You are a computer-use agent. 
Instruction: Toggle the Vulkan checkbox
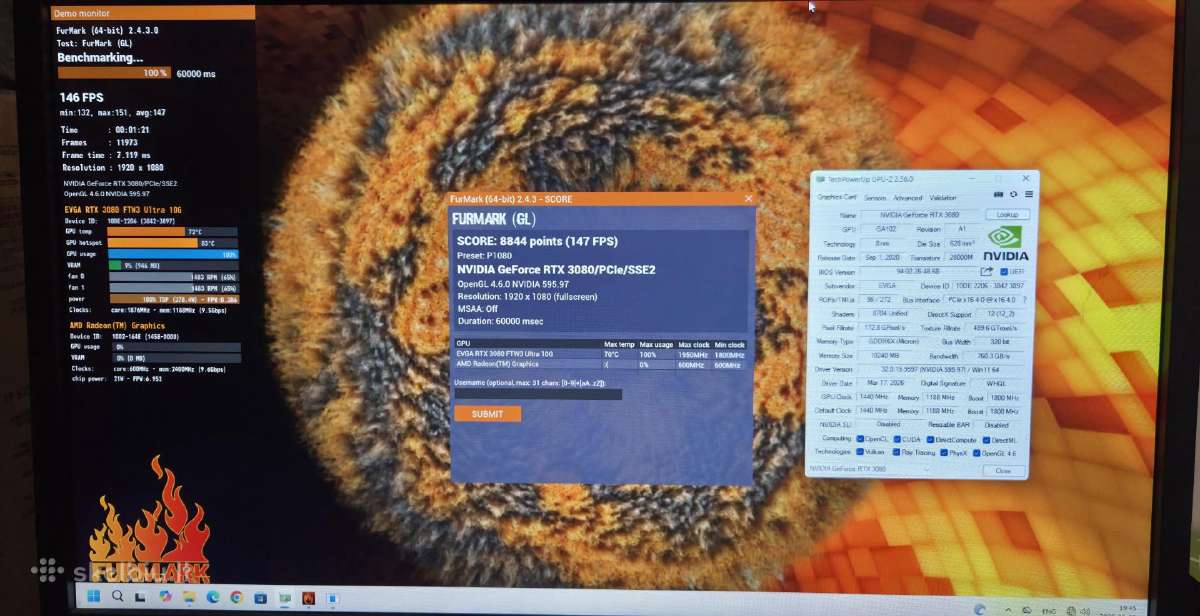pyautogui.click(x=860, y=453)
